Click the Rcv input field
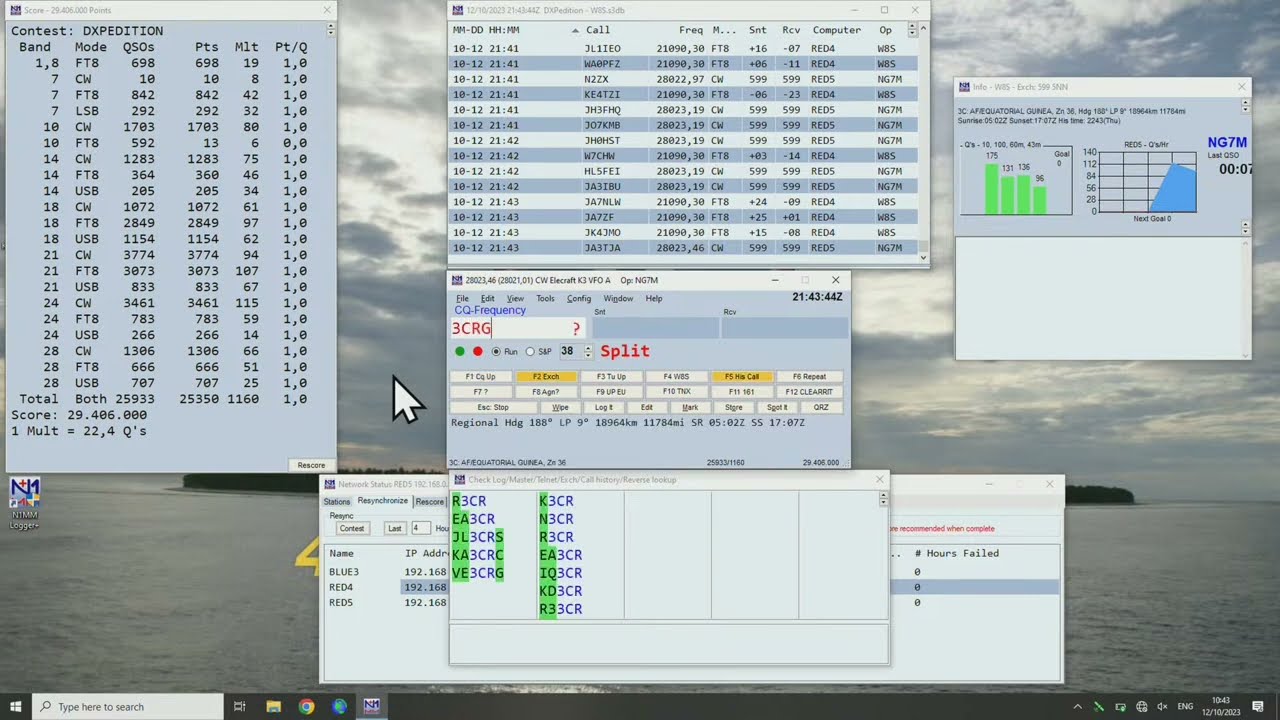The image size is (1280, 720). click(x=784, y=328)
